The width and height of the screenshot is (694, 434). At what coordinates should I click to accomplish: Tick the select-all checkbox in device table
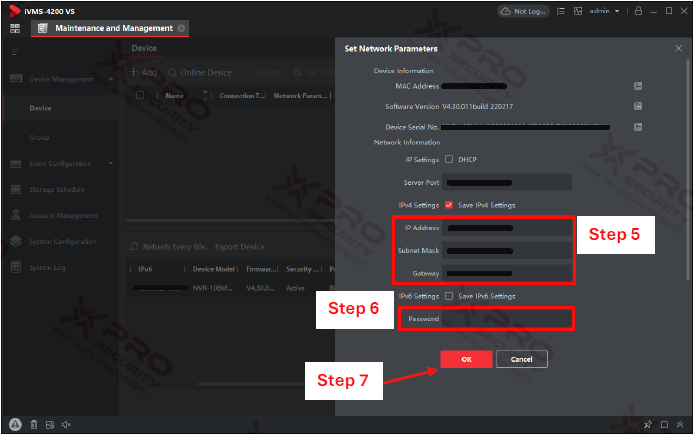140,95
